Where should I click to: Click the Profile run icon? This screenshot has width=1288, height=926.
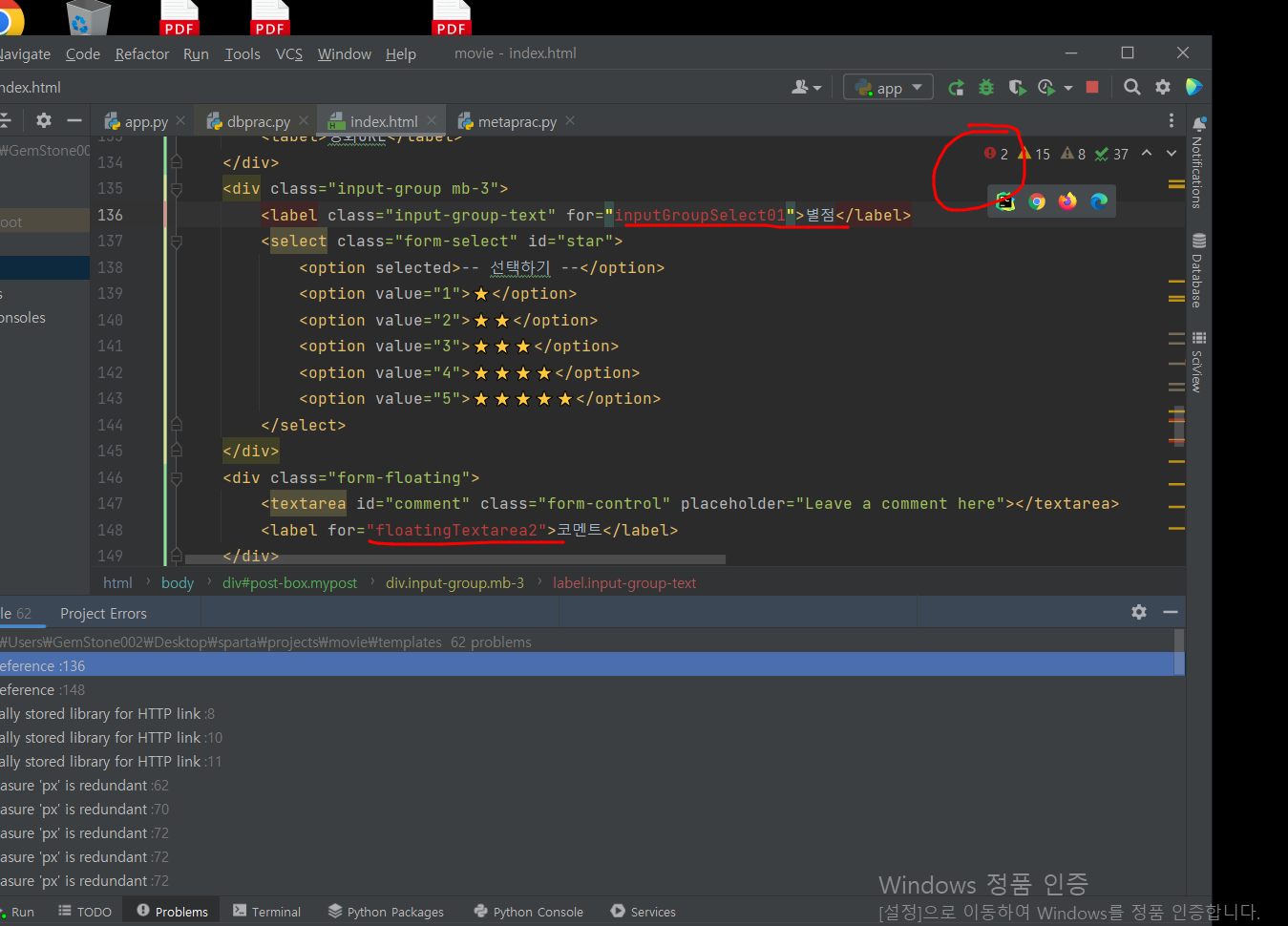(1046, 88)
